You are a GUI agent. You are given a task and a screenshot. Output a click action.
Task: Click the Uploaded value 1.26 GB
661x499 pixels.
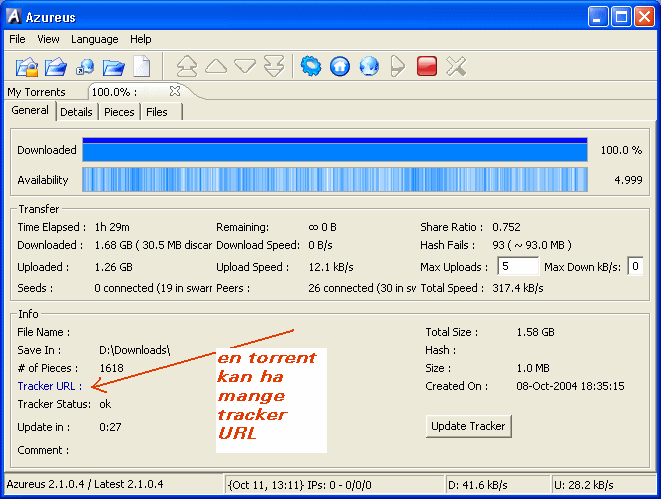pos(113,267)
